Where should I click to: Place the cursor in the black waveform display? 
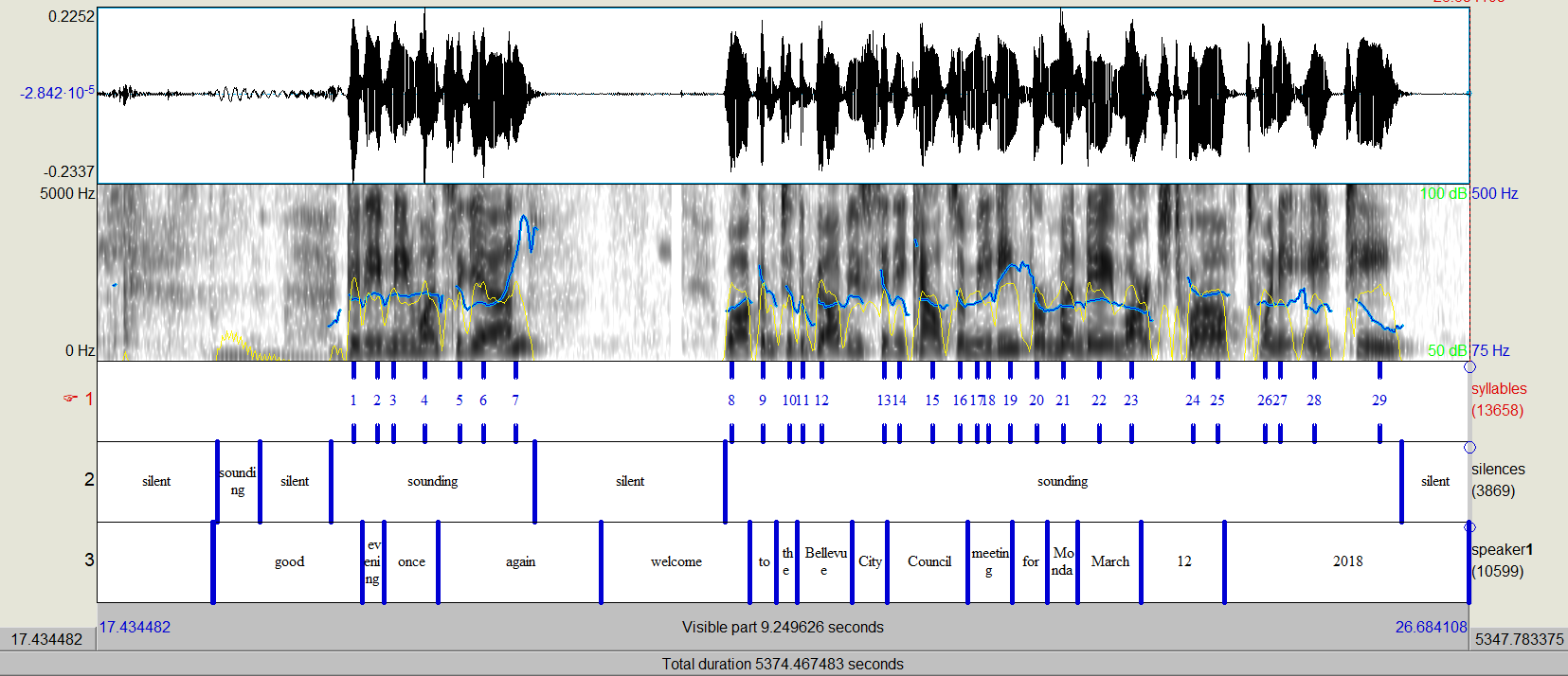[x=783, y=95]
